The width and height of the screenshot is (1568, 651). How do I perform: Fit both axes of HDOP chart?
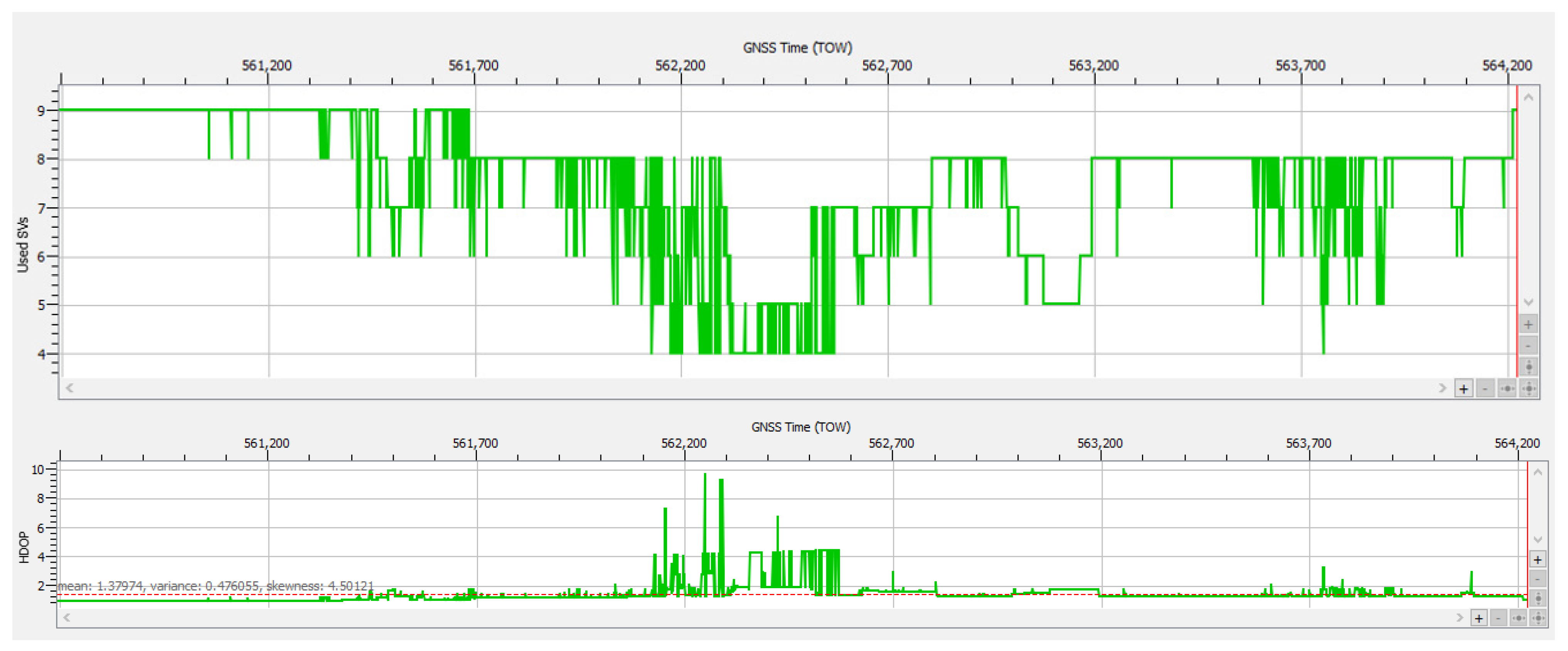coord(1538,618)
